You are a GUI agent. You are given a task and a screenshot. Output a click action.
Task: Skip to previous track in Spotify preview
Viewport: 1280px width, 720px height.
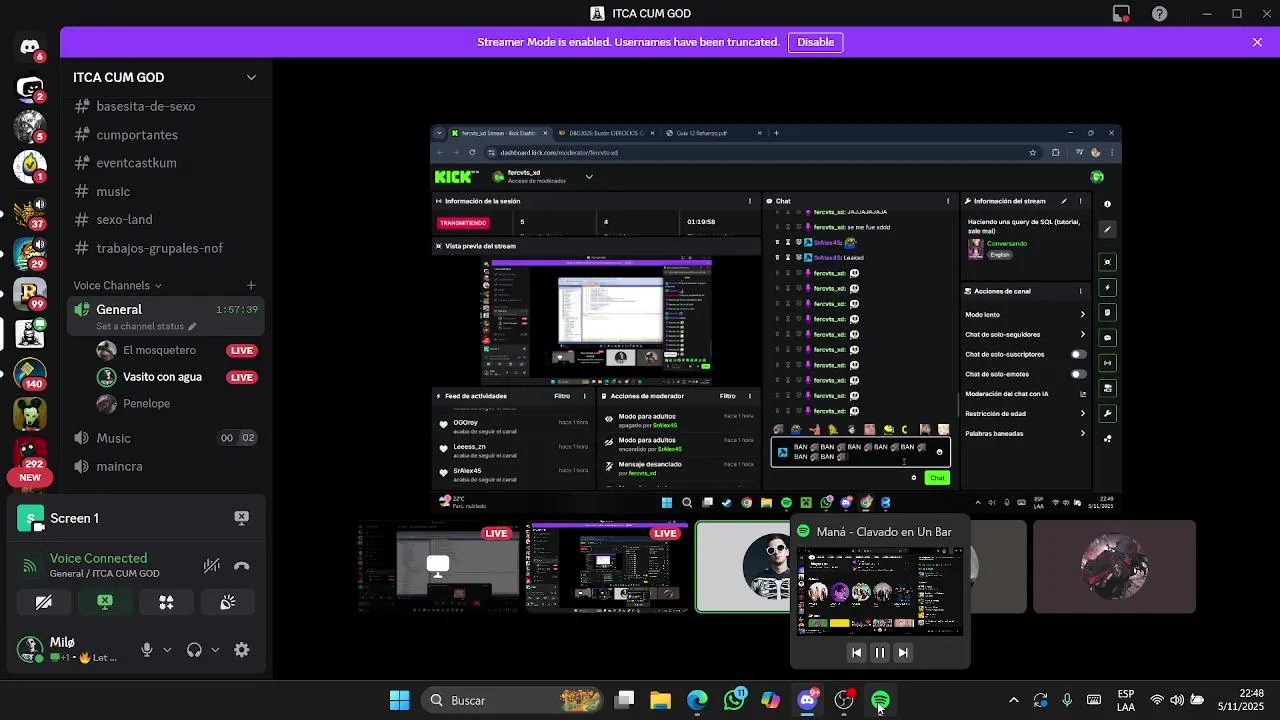(x=856, y=652)
